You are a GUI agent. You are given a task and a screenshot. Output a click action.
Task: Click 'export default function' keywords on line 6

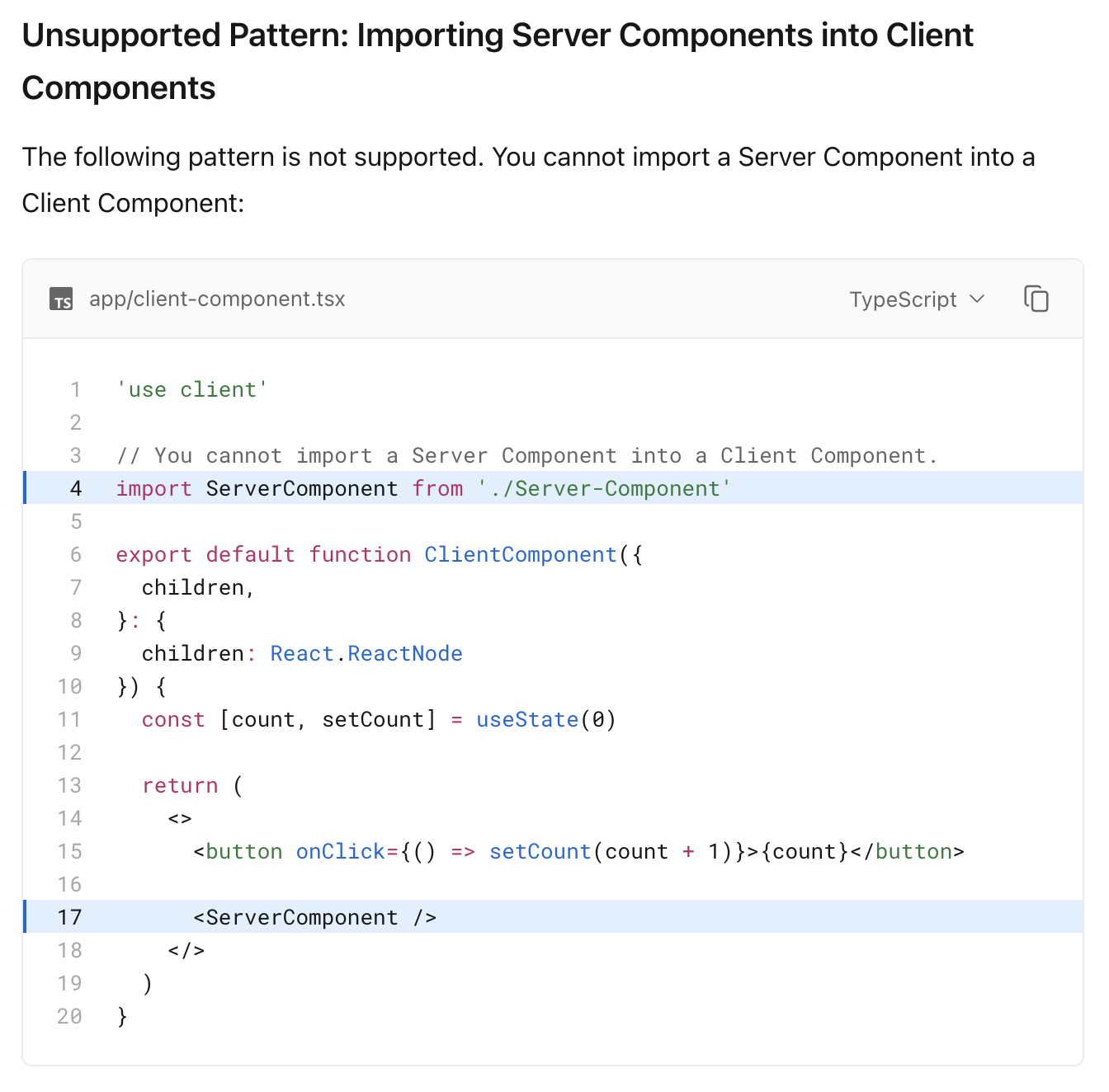coord(263,554)
